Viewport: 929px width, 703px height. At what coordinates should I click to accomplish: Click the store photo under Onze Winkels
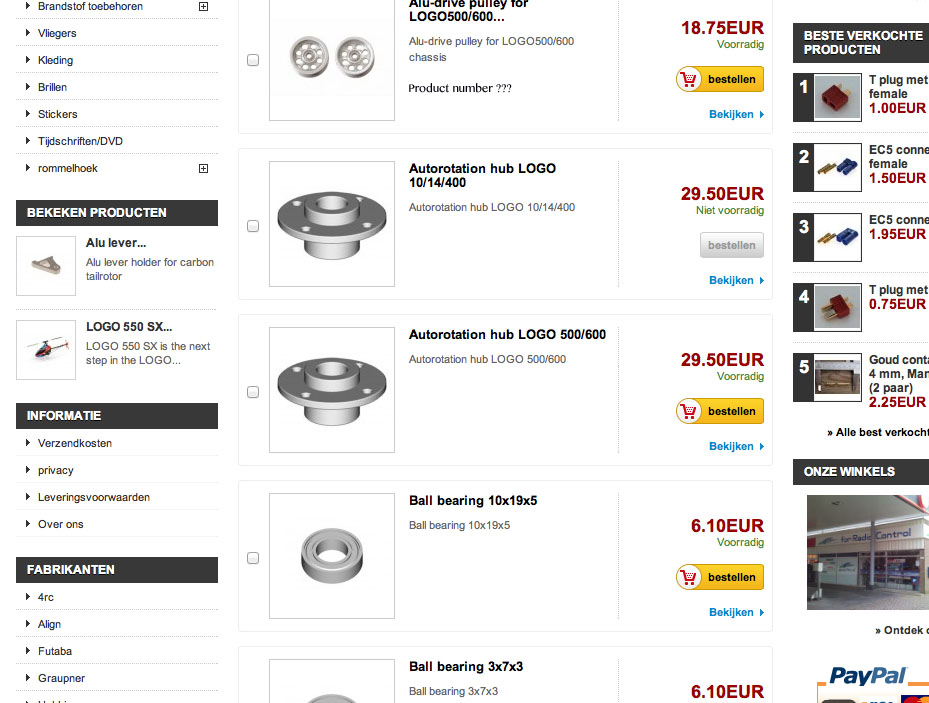pyautogui.click(x=868, y=552)
